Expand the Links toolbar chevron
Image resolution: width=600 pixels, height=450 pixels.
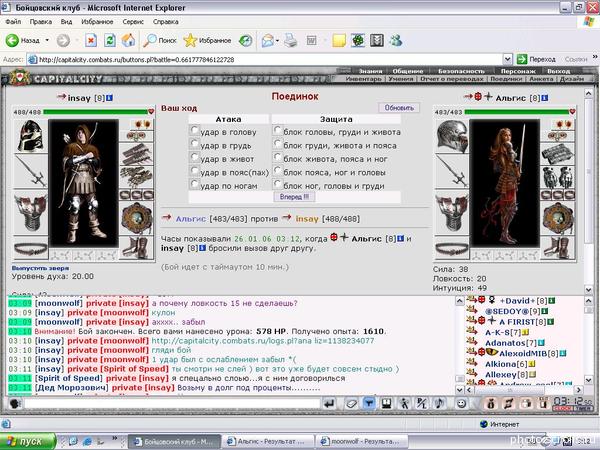pos(595,57)
